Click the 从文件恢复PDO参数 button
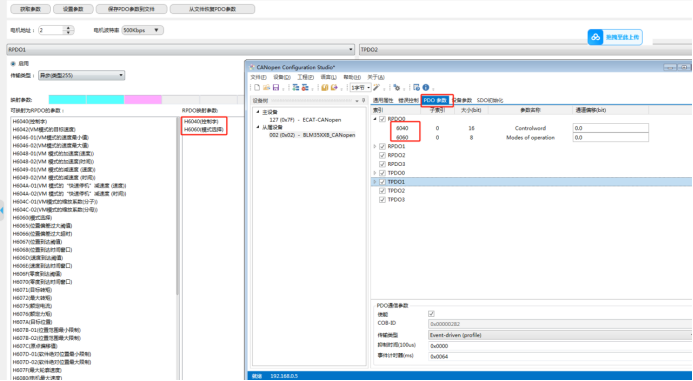 [212, 9]
